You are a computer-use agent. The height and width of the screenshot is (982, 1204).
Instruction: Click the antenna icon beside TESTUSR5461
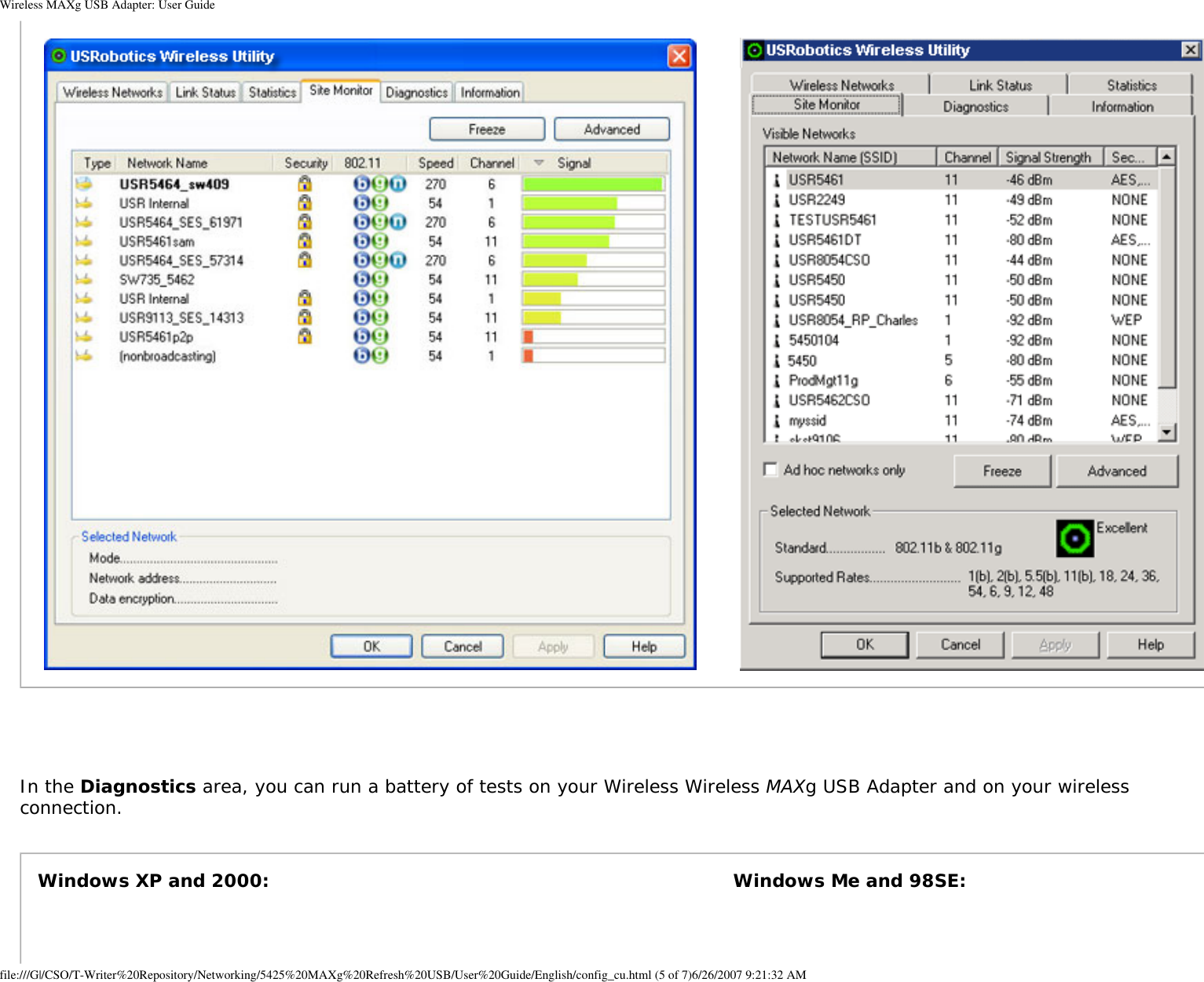coord(777,220)
